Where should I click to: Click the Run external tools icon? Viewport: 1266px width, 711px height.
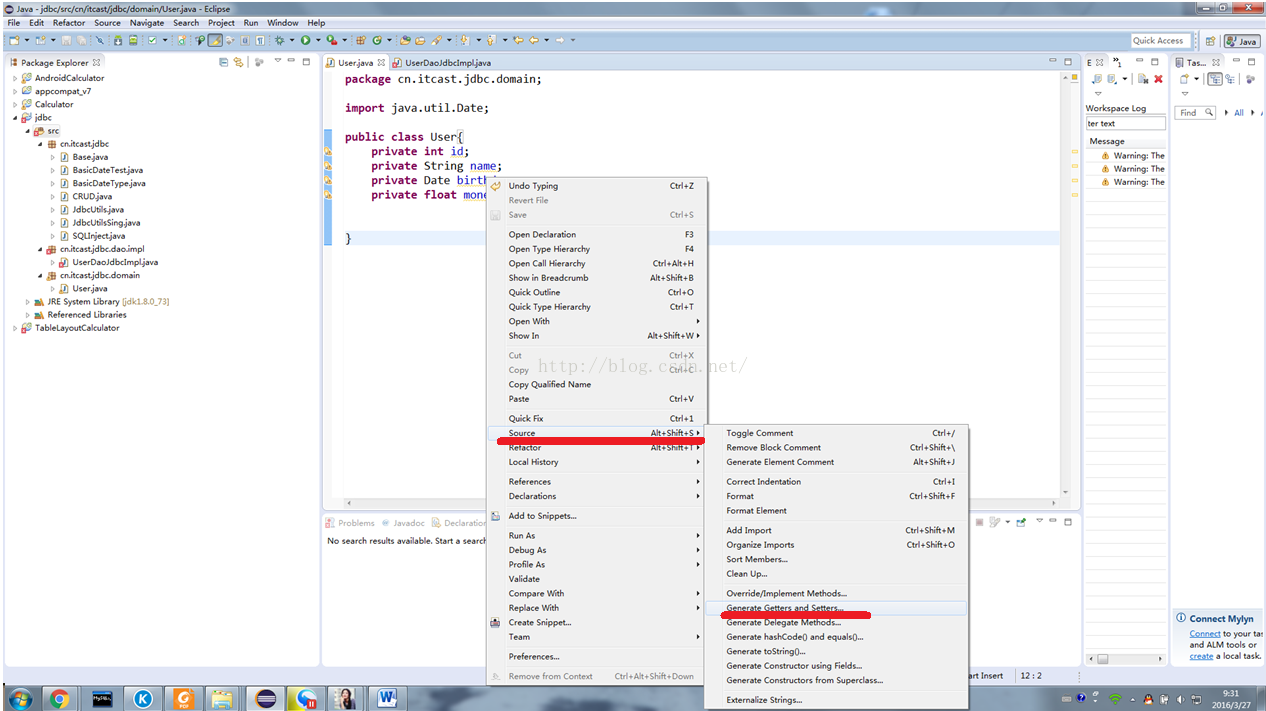coord(330,40)
